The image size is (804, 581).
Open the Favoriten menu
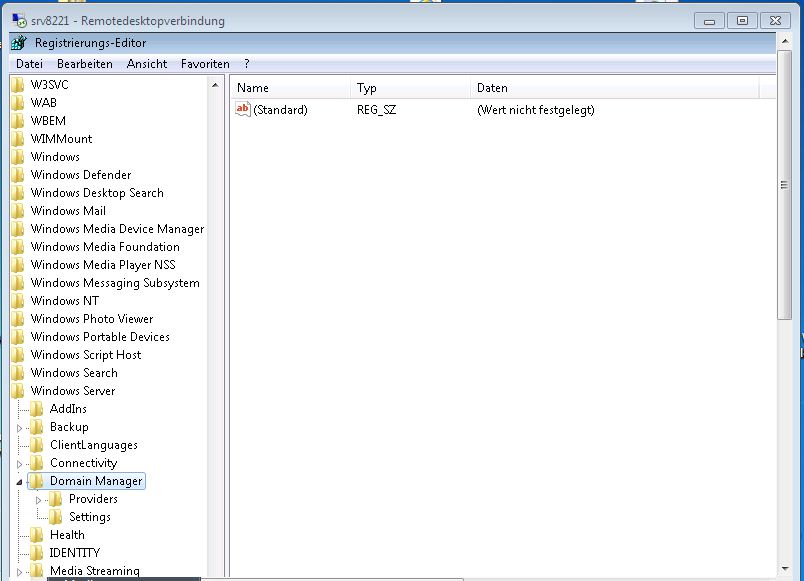(205, 64)
